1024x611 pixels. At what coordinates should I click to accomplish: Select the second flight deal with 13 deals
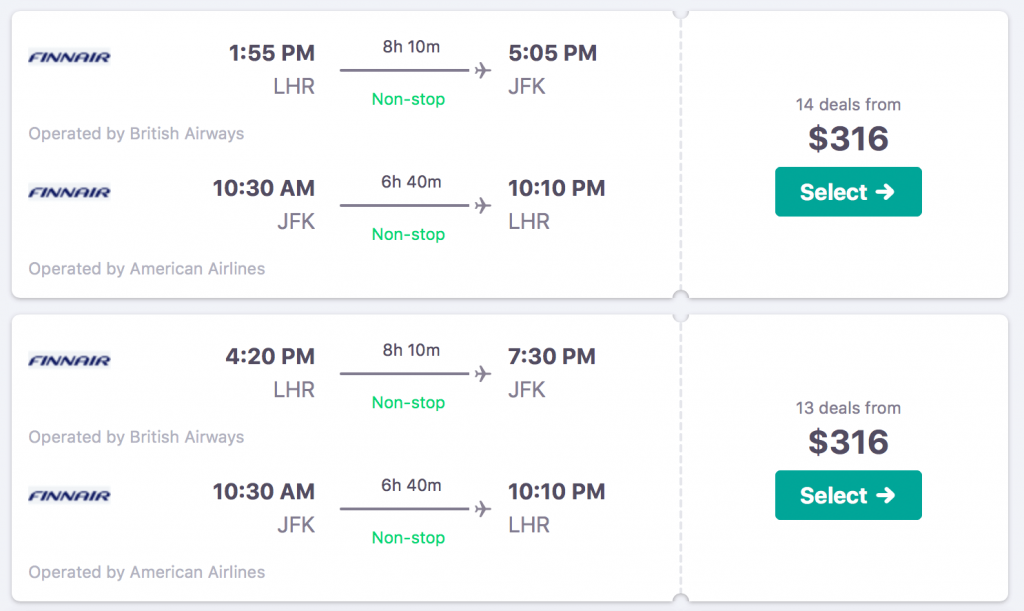848,495
